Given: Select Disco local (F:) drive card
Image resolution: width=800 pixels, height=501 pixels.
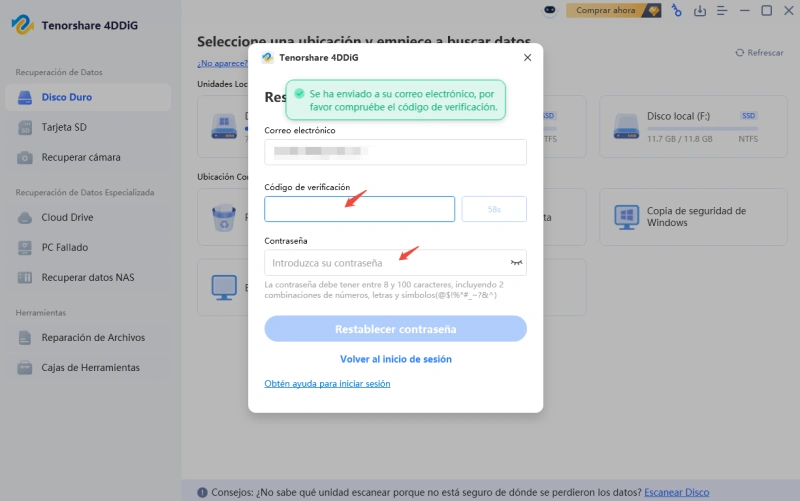Looking at the screenshot, I should pos(693,127).
